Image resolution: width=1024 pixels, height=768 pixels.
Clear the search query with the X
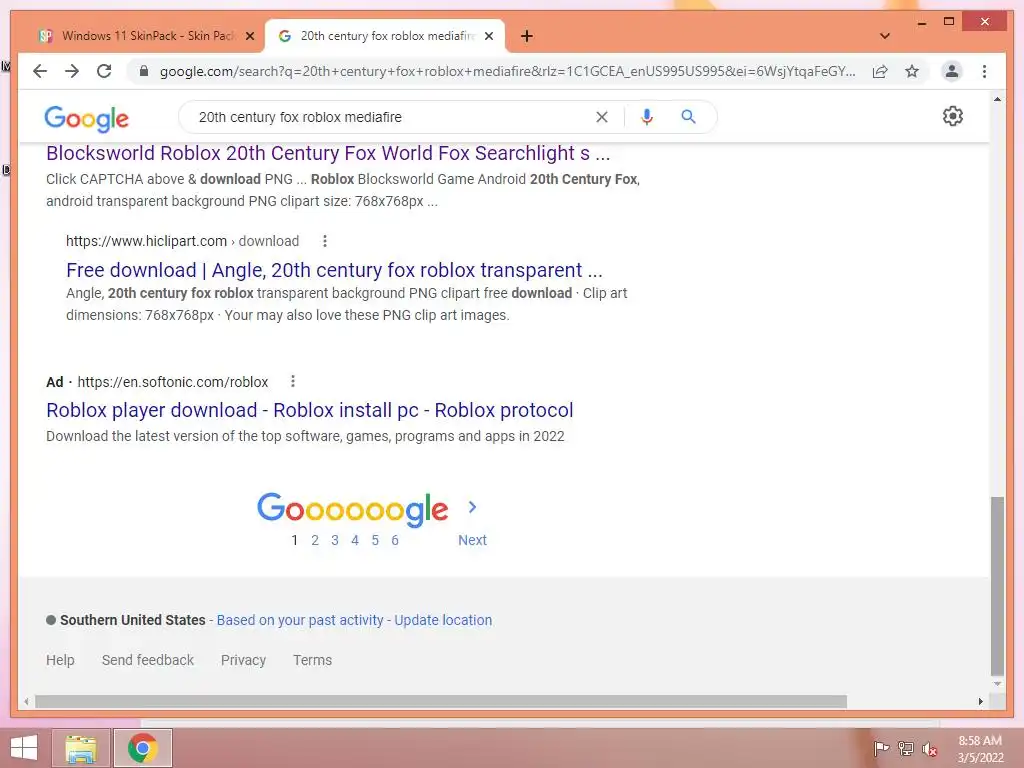click(x=601, y=117)
